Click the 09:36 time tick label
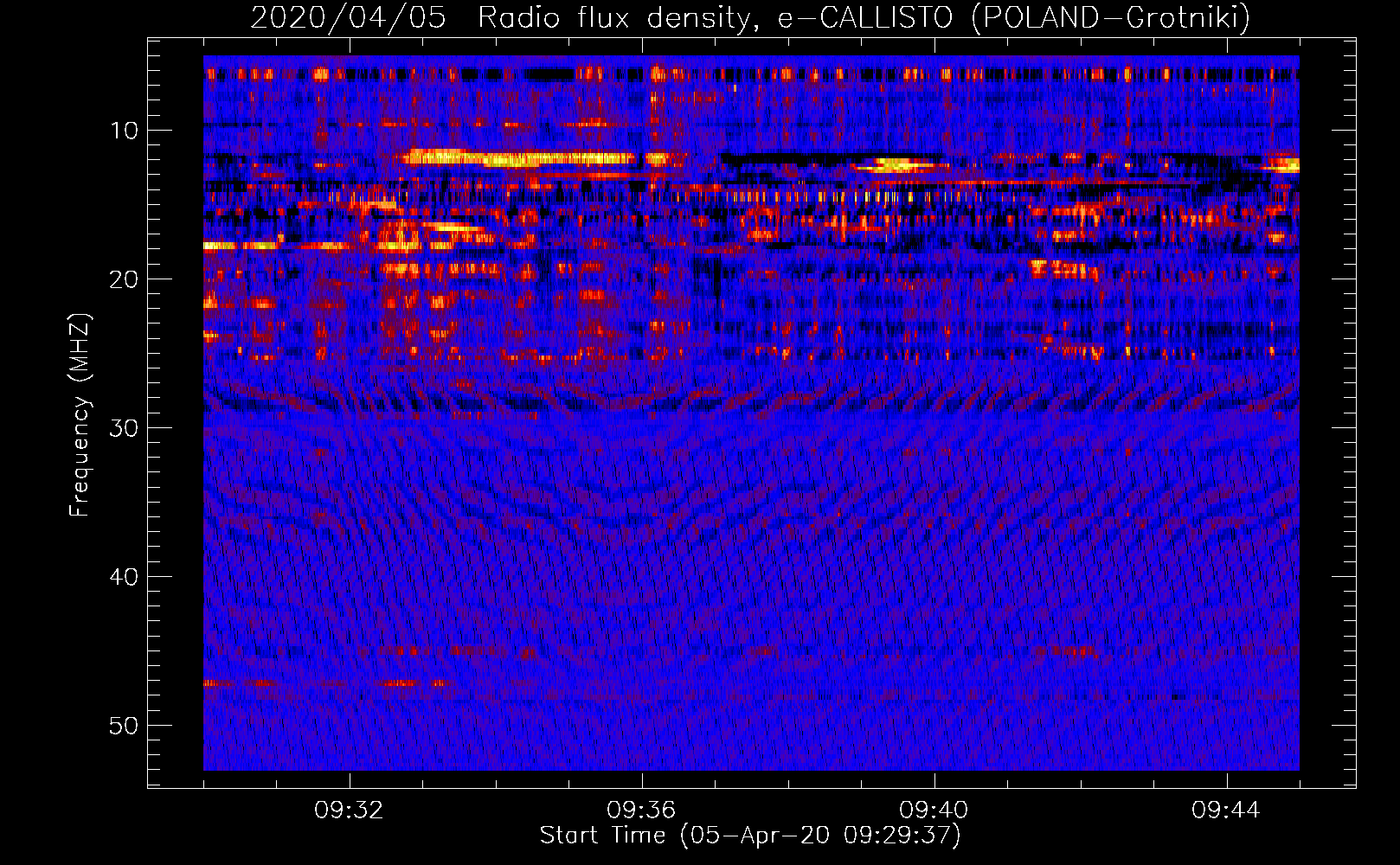 tap(642, 811)
